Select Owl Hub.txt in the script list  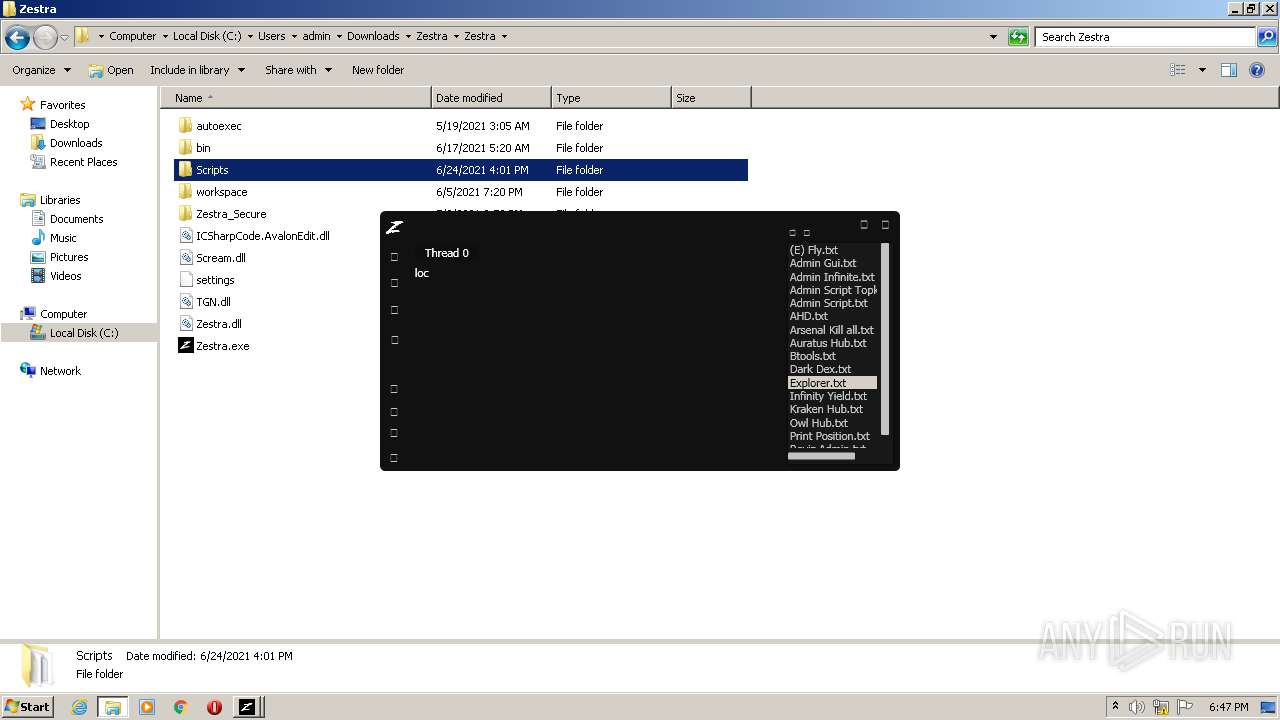pyautogui.click(x=818, y=423)
